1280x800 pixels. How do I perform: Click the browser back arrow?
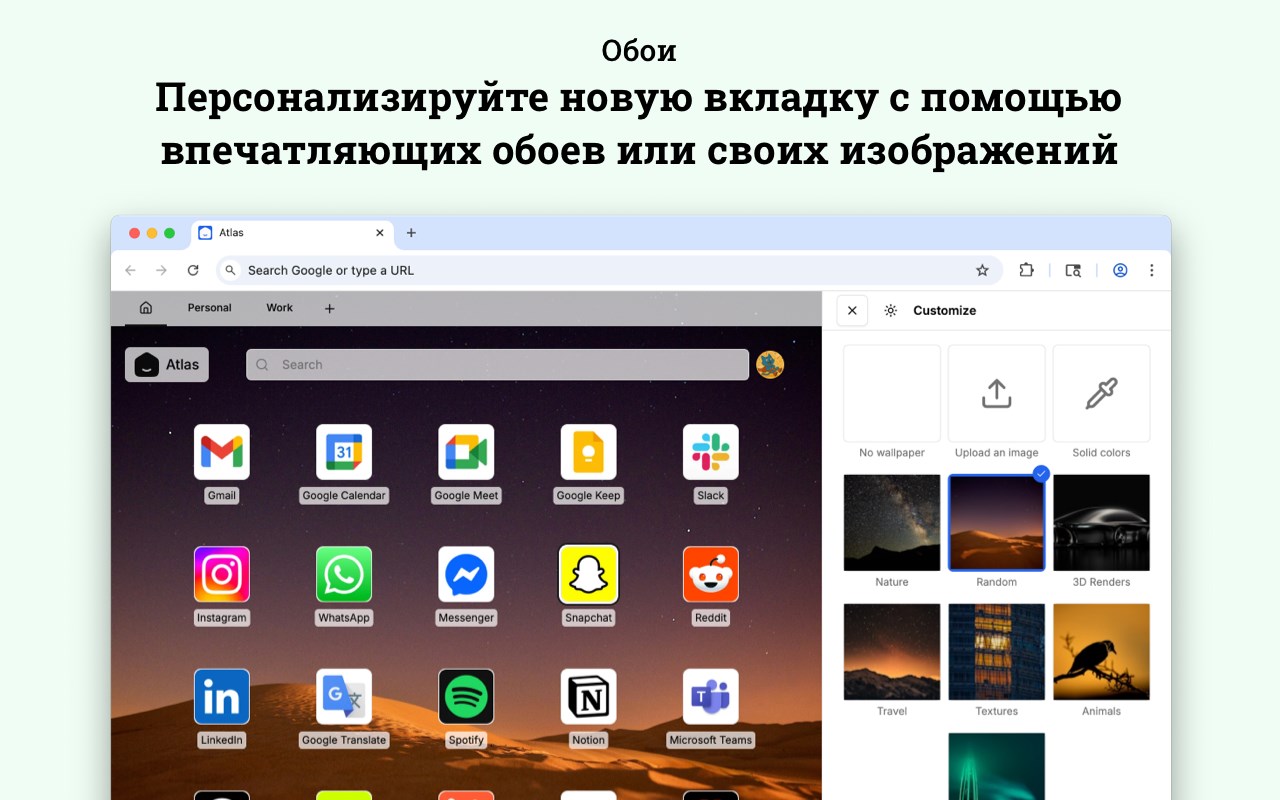pos(130,270)
